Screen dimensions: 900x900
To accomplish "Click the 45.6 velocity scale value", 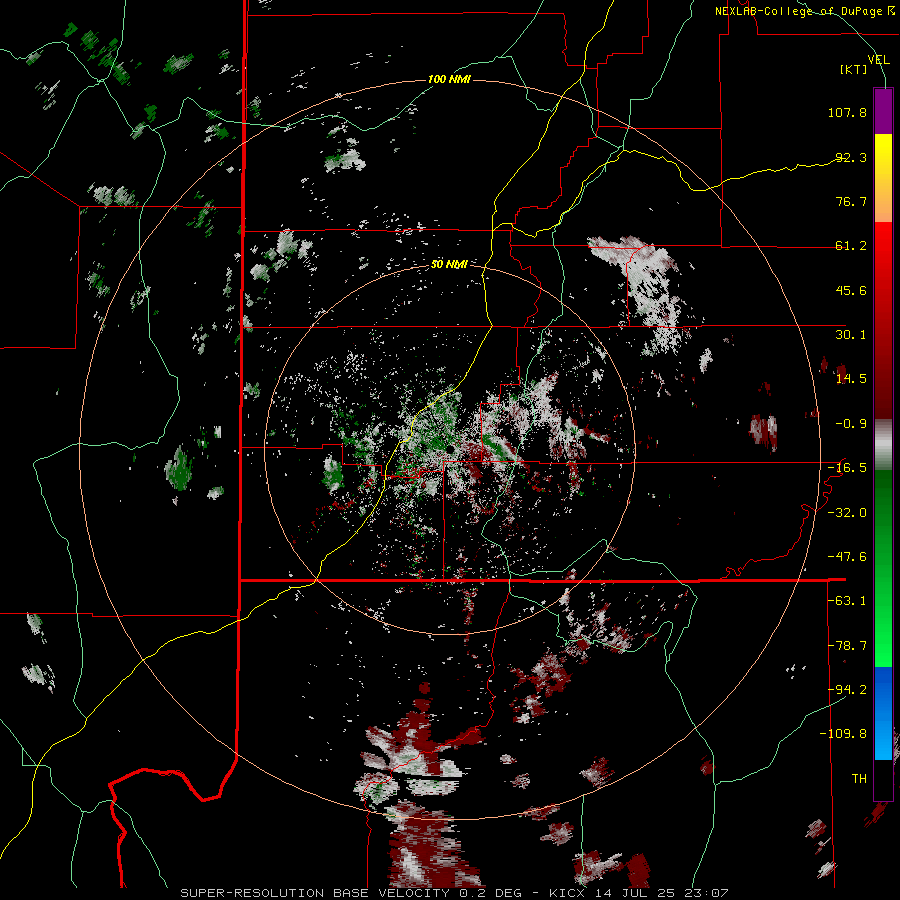I will [851, 290].
